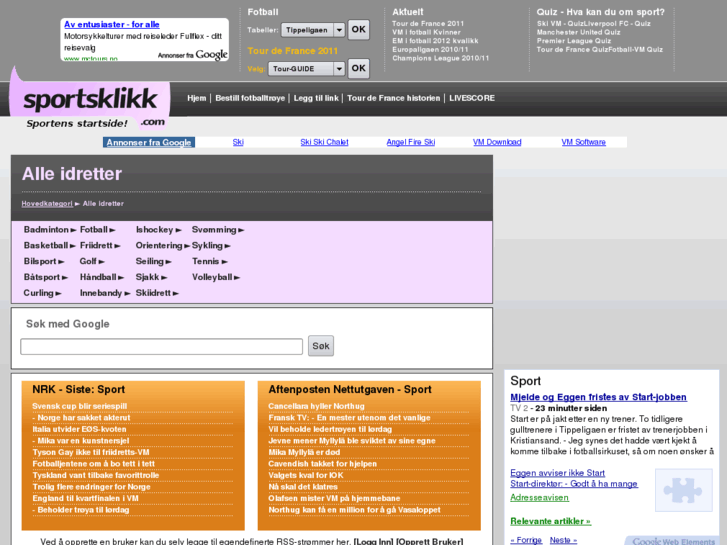Click the puzzle piece thumbnail in Sport widget
This screenshot has height=545, width=727.
coord(683,490)
